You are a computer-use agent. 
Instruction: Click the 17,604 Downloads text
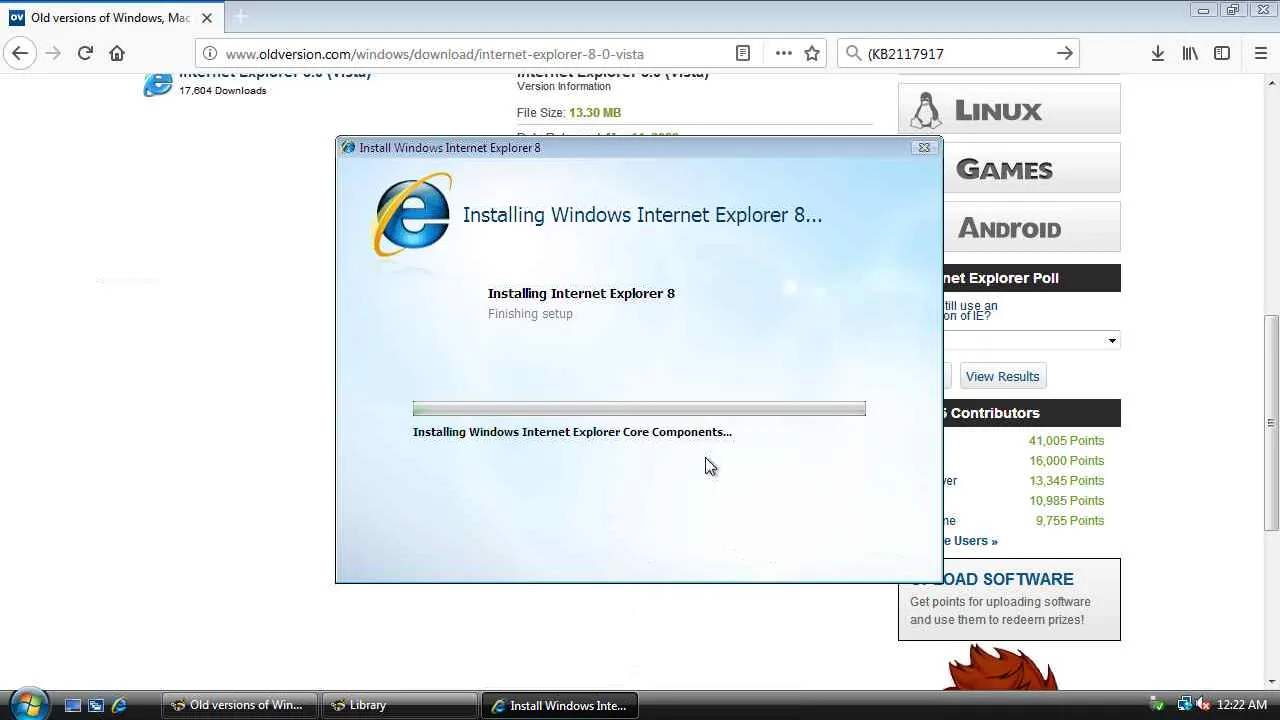click(222, 91)
